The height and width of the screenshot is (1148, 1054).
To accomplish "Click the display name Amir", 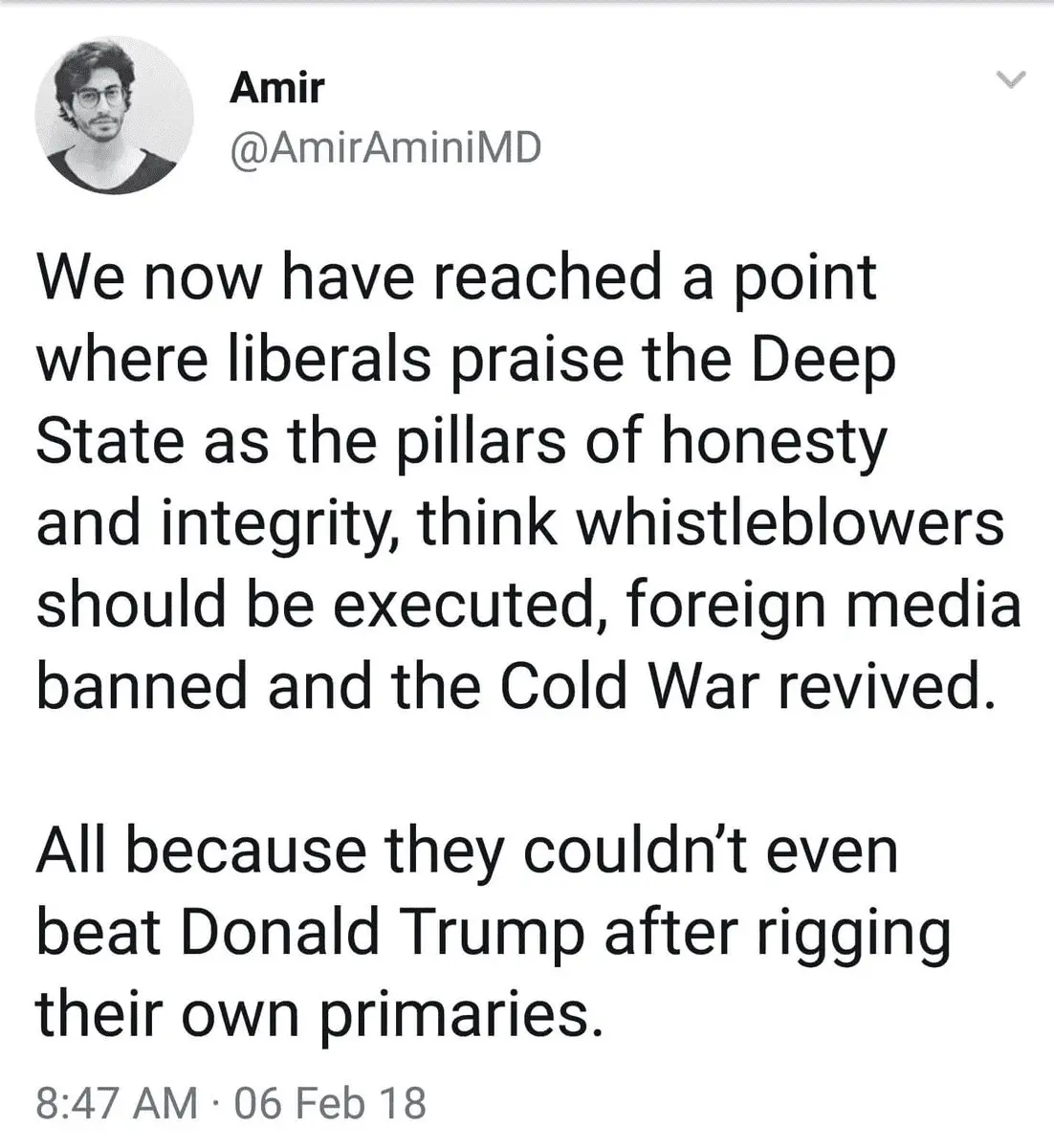I will click(276, 89).
